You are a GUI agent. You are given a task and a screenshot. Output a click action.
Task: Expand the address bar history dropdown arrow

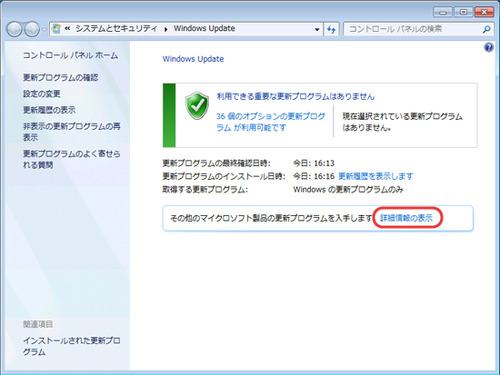[317, 29]
